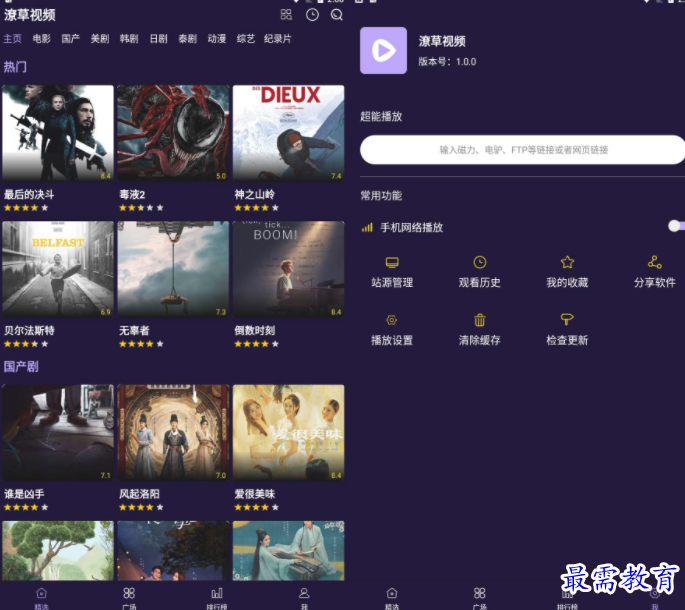Select the 主页 tab
Image resolution: width=685 pixels, height=610 pixels.
point(12,38)
